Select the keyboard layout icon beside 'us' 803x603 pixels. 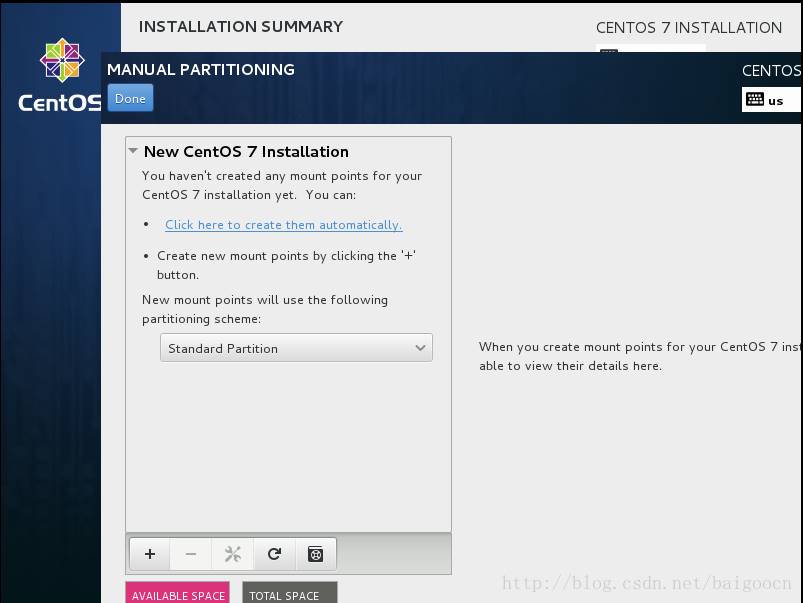pos(754,99)
